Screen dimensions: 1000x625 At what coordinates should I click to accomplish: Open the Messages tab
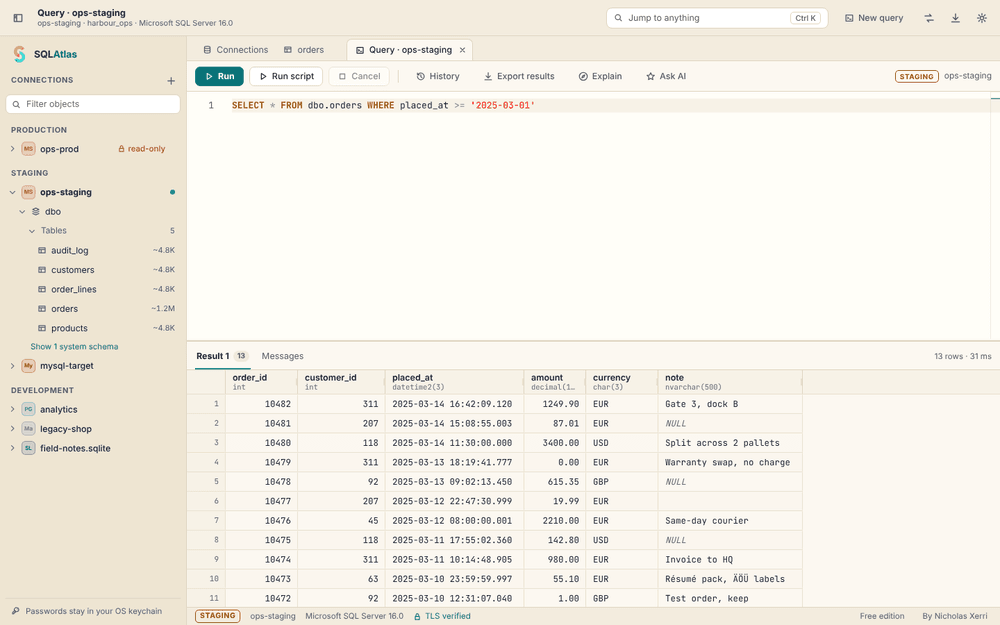tap(283, 356)
